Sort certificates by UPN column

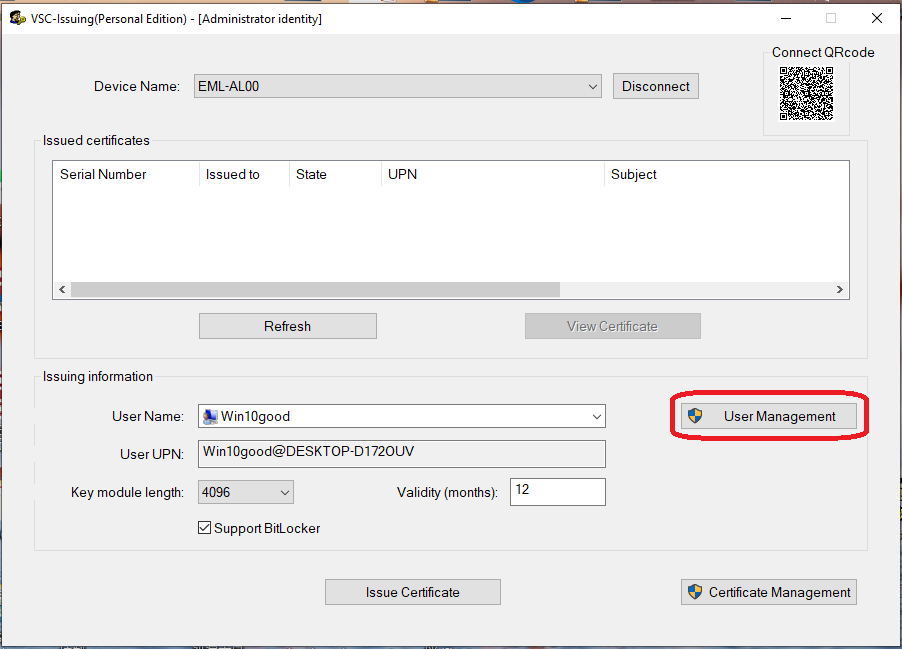pos(402,174)
